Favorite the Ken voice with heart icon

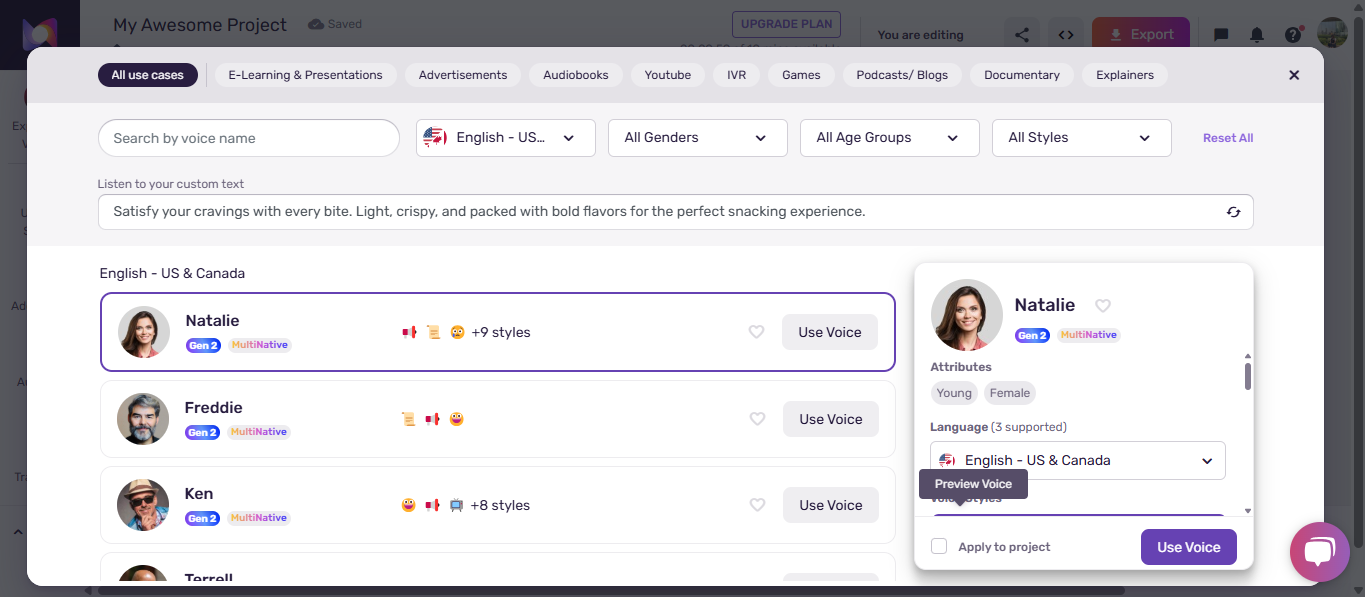[758, 505]
